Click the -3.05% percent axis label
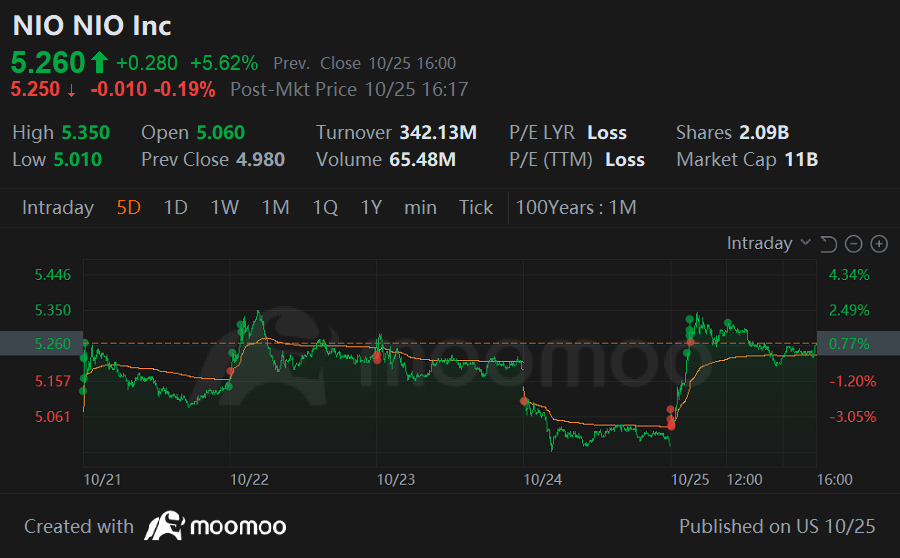900x558 pixels. [852, 417]
